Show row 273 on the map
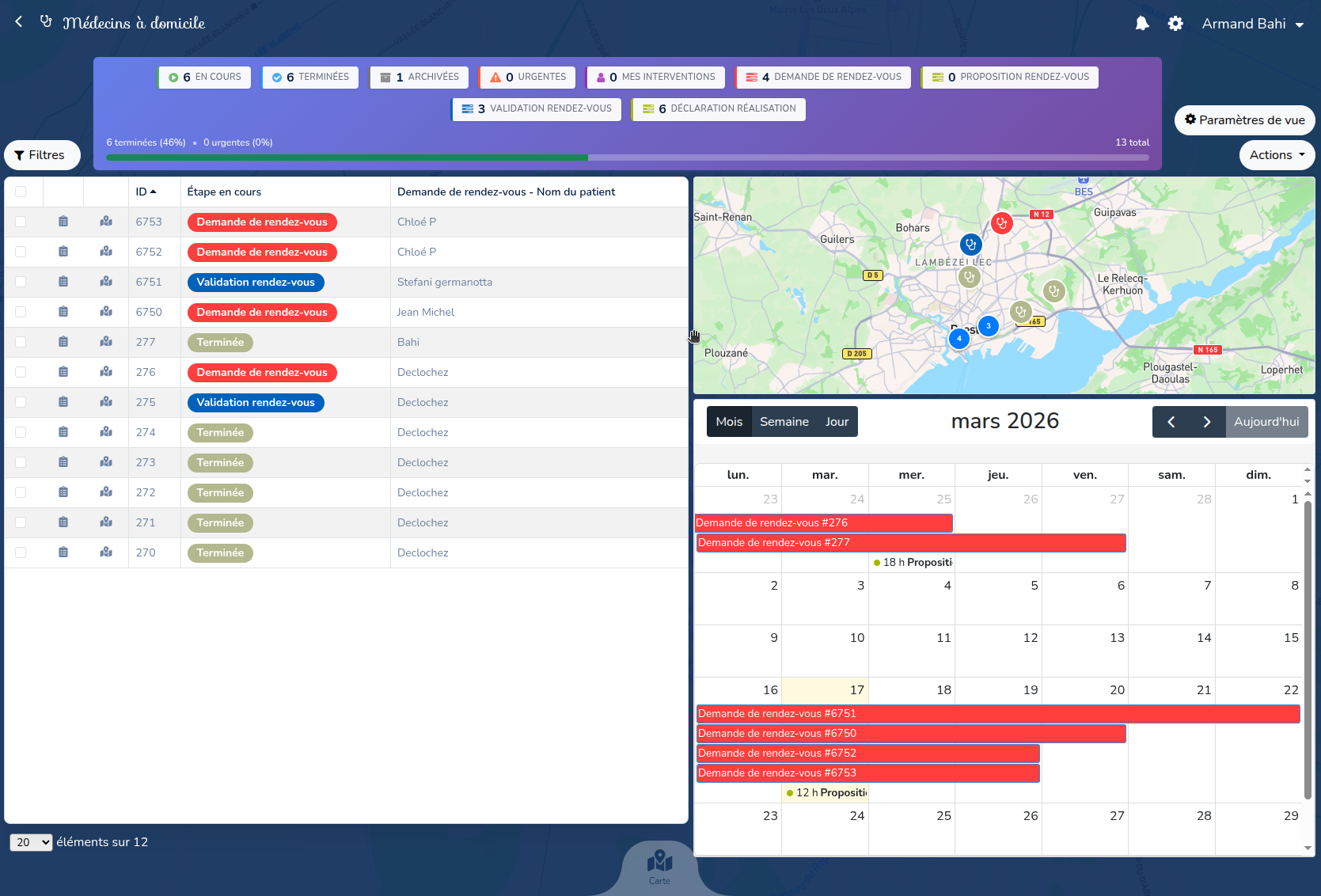Screen dimensions: 1321x896 point(106,462)
